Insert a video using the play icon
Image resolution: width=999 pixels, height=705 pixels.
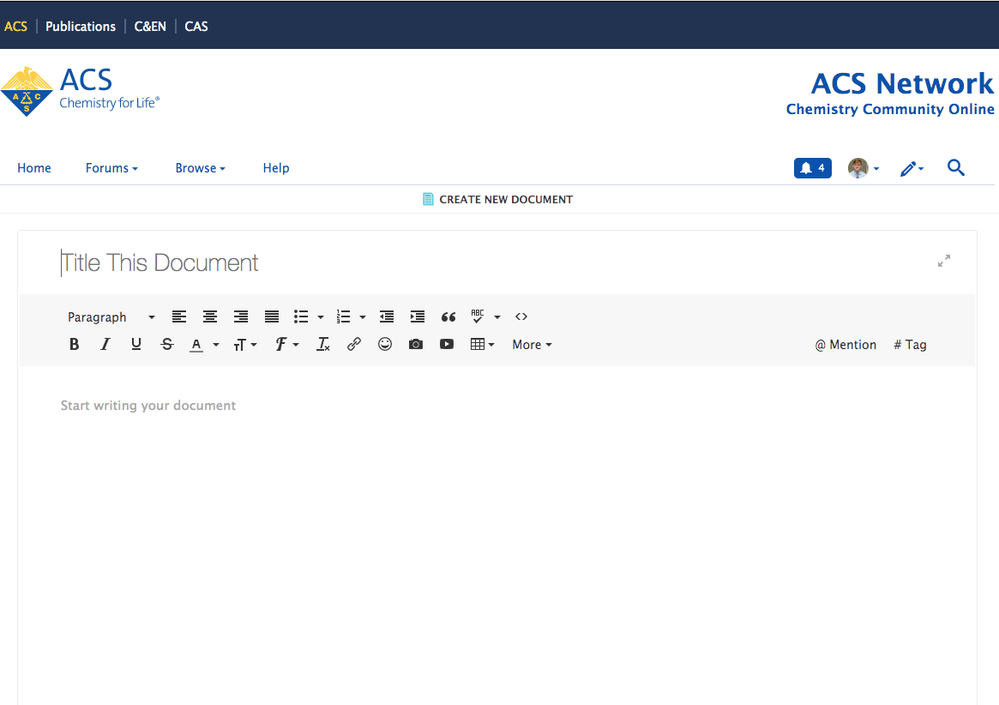click(447, 344)
